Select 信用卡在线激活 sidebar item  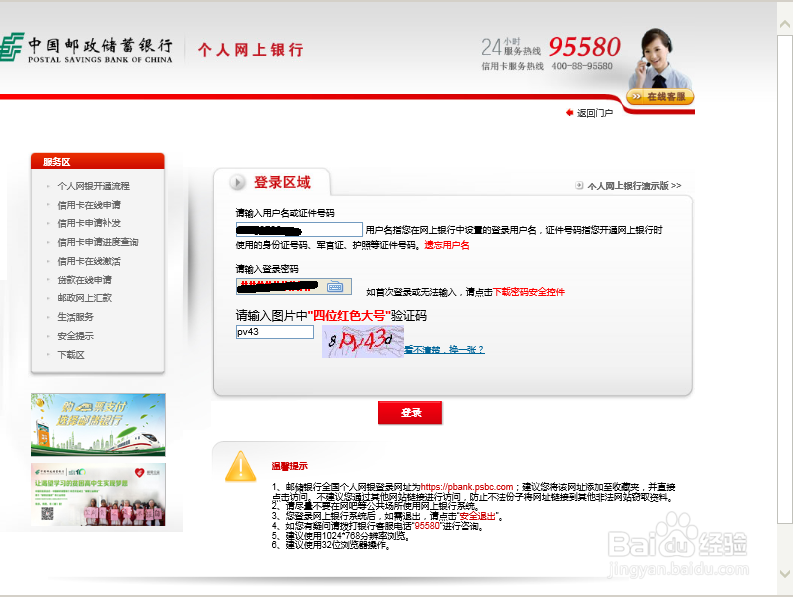[x=89, y=261]
